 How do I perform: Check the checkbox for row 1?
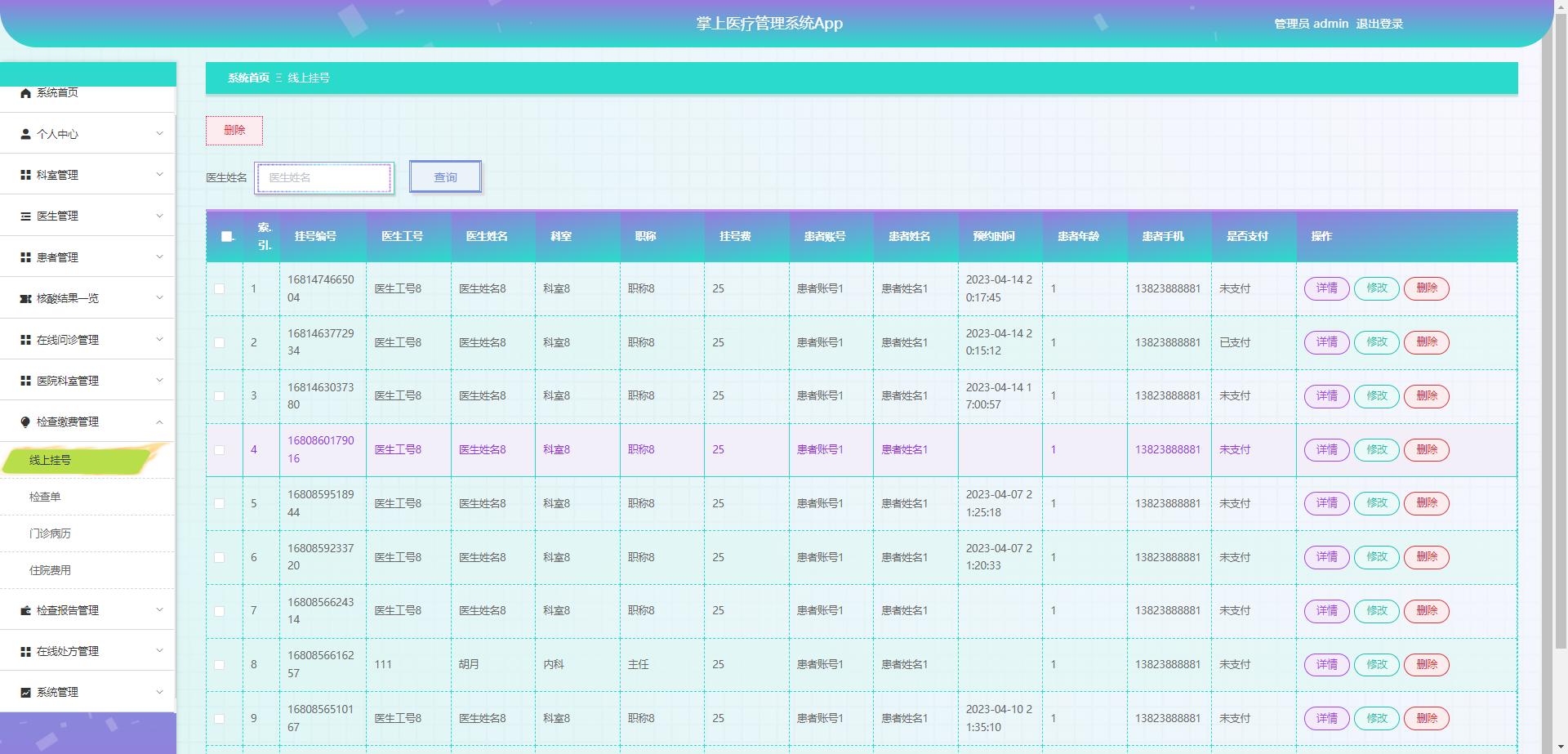[220, 288]
